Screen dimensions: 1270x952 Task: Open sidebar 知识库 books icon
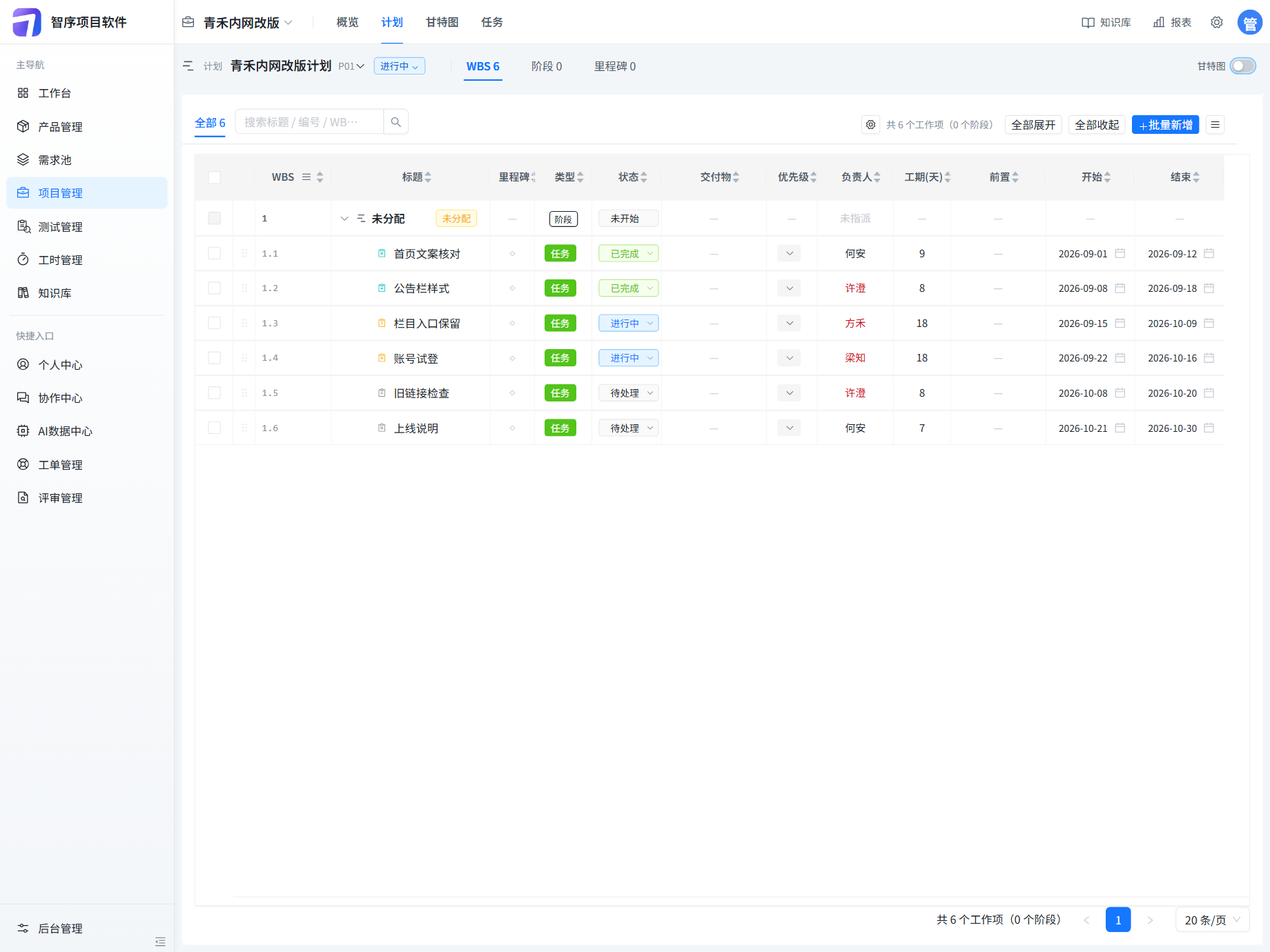[x=23, y=292]
